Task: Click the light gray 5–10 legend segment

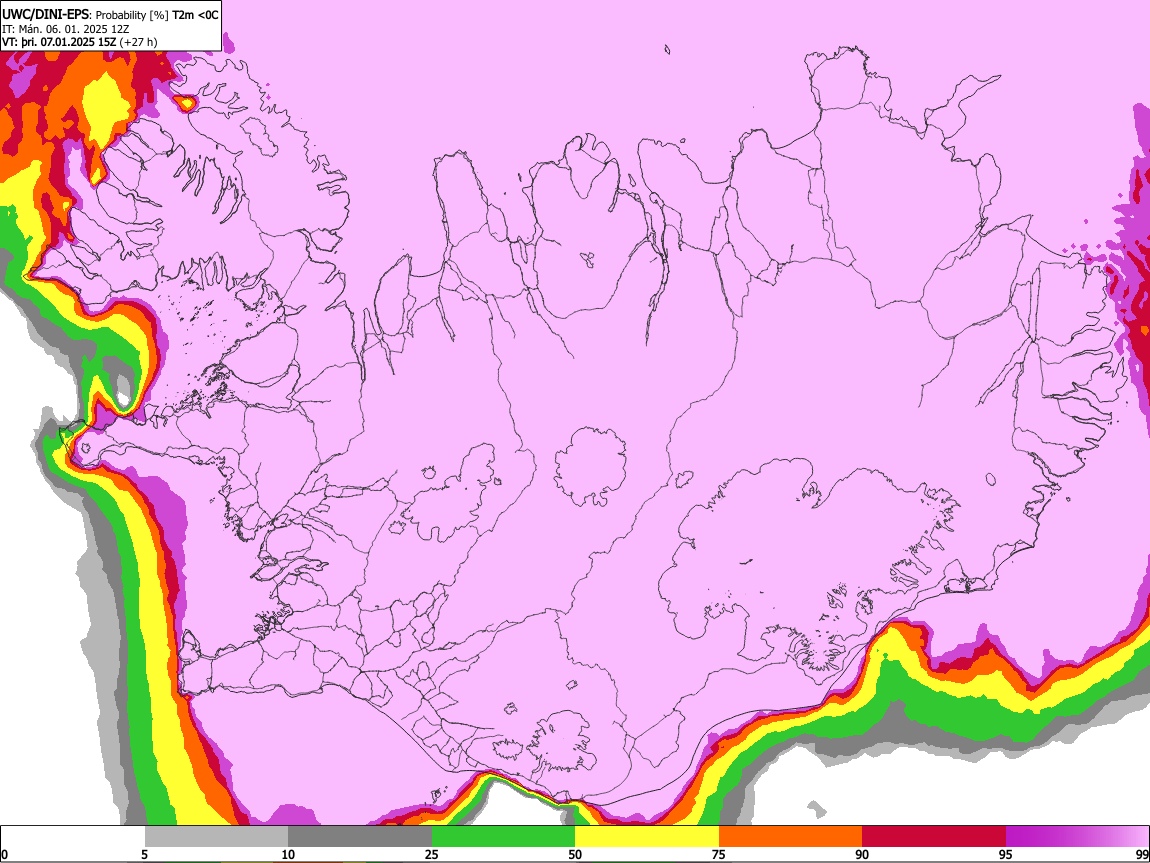Action: coord(216,837)
